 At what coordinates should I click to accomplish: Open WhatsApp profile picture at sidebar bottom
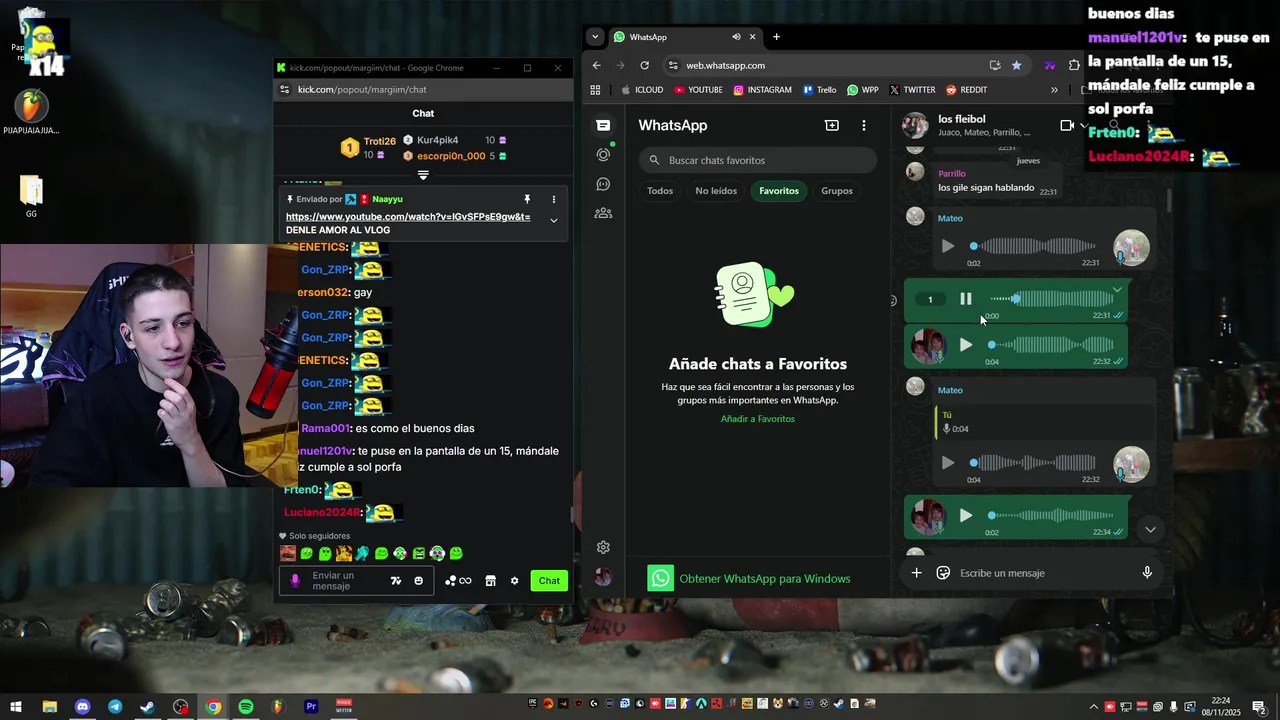coord(603,577)
